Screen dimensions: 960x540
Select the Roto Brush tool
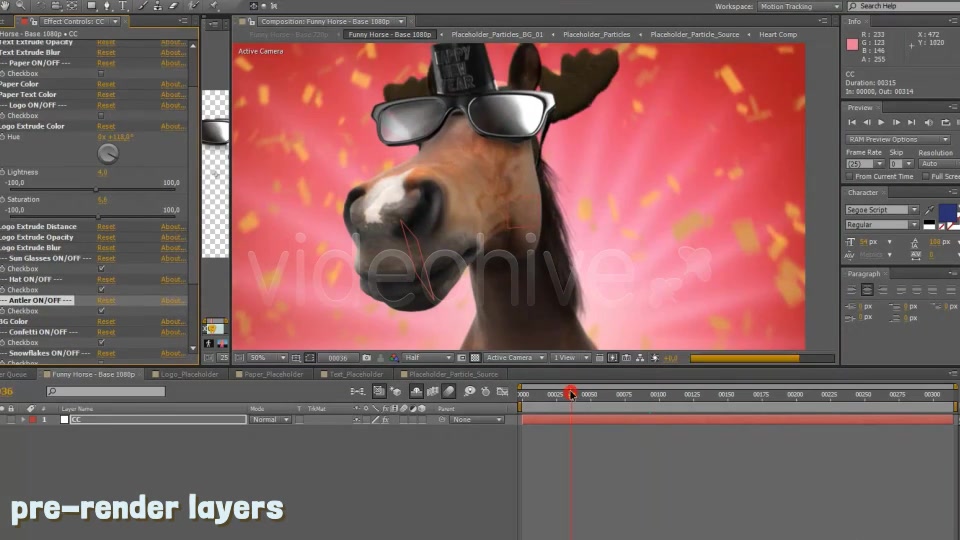[x=195, y=6]
